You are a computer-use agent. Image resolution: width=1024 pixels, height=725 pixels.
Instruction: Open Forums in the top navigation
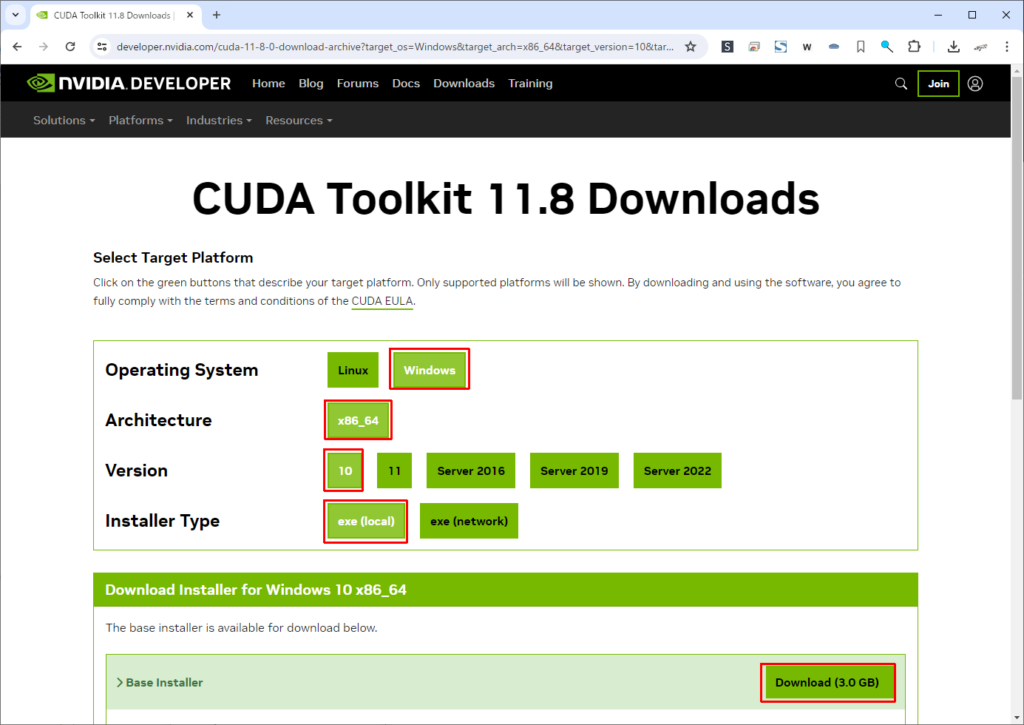[357, 83]
